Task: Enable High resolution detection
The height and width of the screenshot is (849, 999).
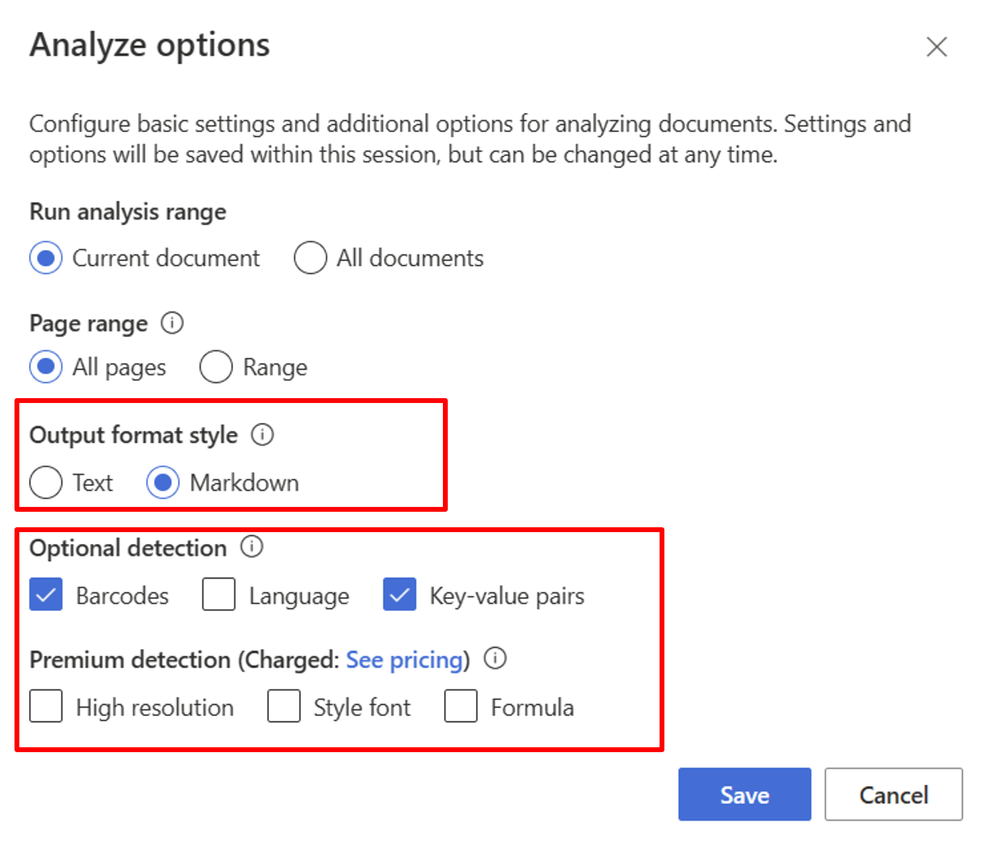Action: [46, 707]
